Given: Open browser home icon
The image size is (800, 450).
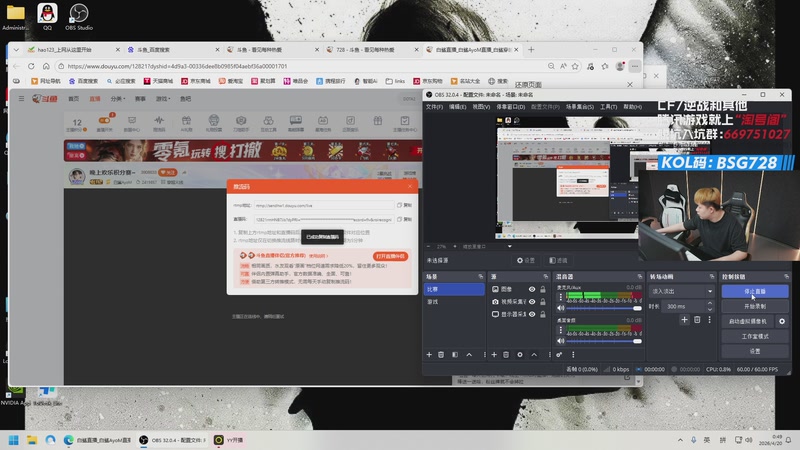Looking at the screenshot, I should (46, 66).
